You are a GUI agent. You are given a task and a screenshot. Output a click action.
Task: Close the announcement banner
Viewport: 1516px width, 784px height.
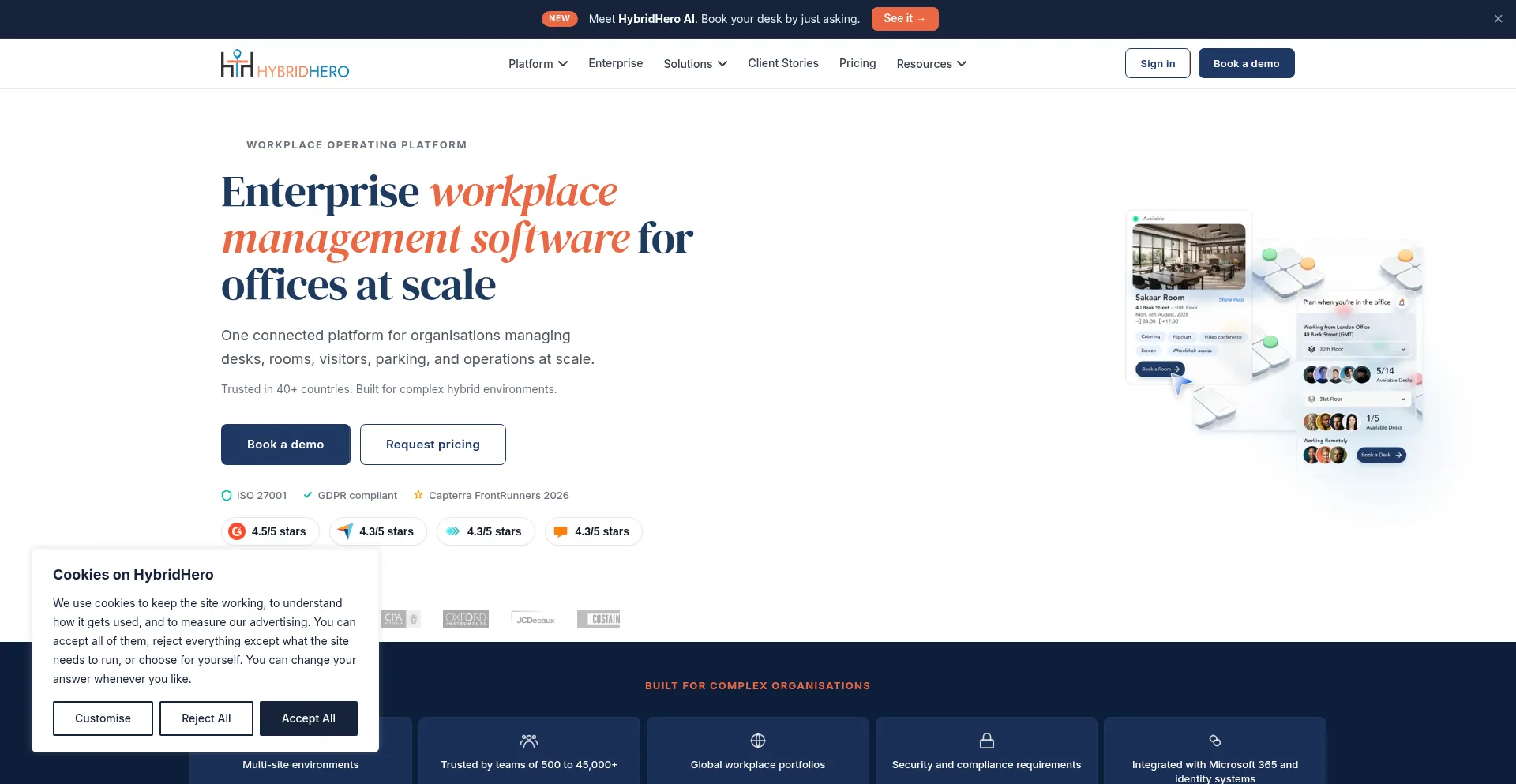coord(1498,19)
